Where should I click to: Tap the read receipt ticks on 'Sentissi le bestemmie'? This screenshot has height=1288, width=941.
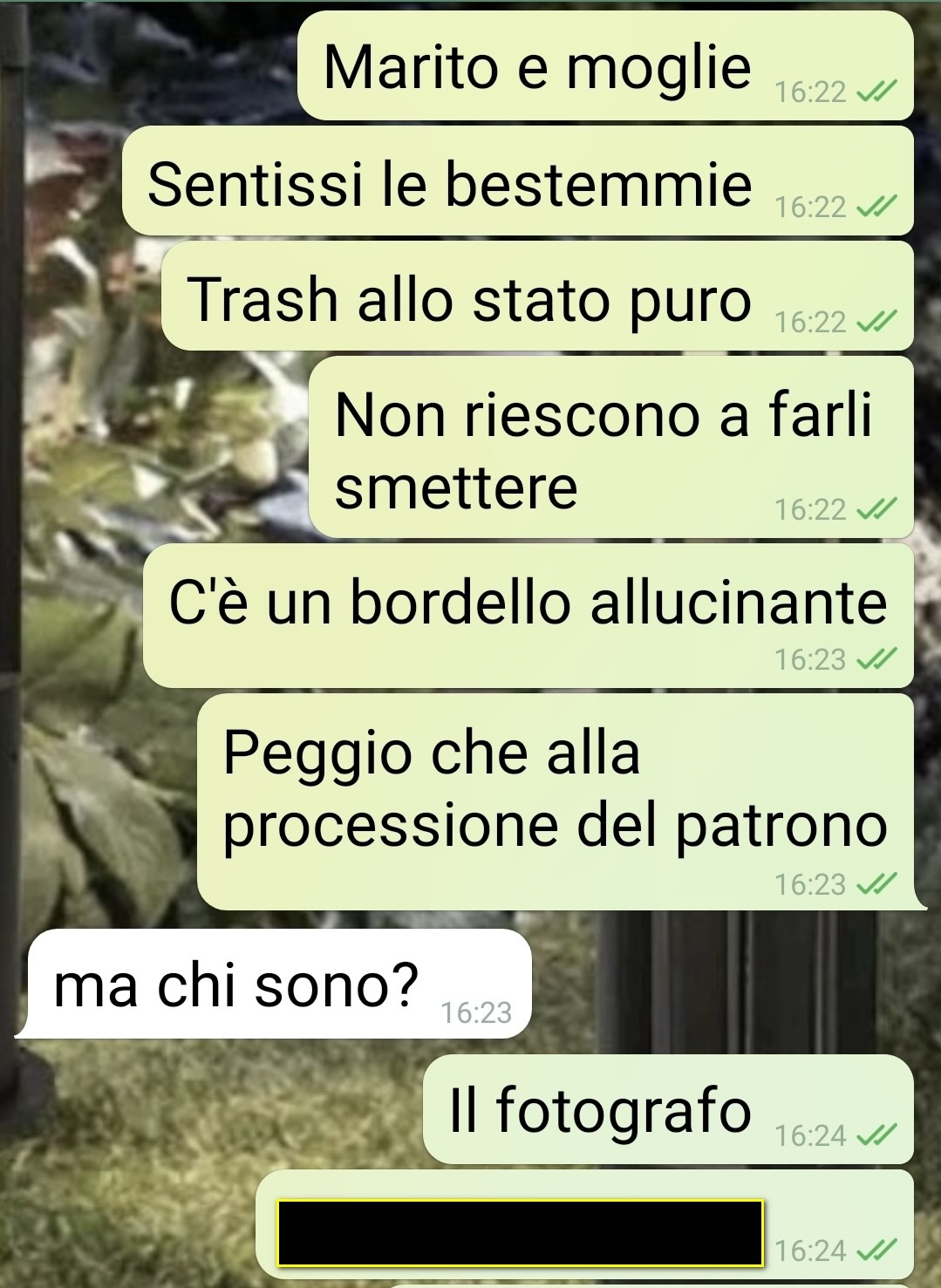[876, 207]
